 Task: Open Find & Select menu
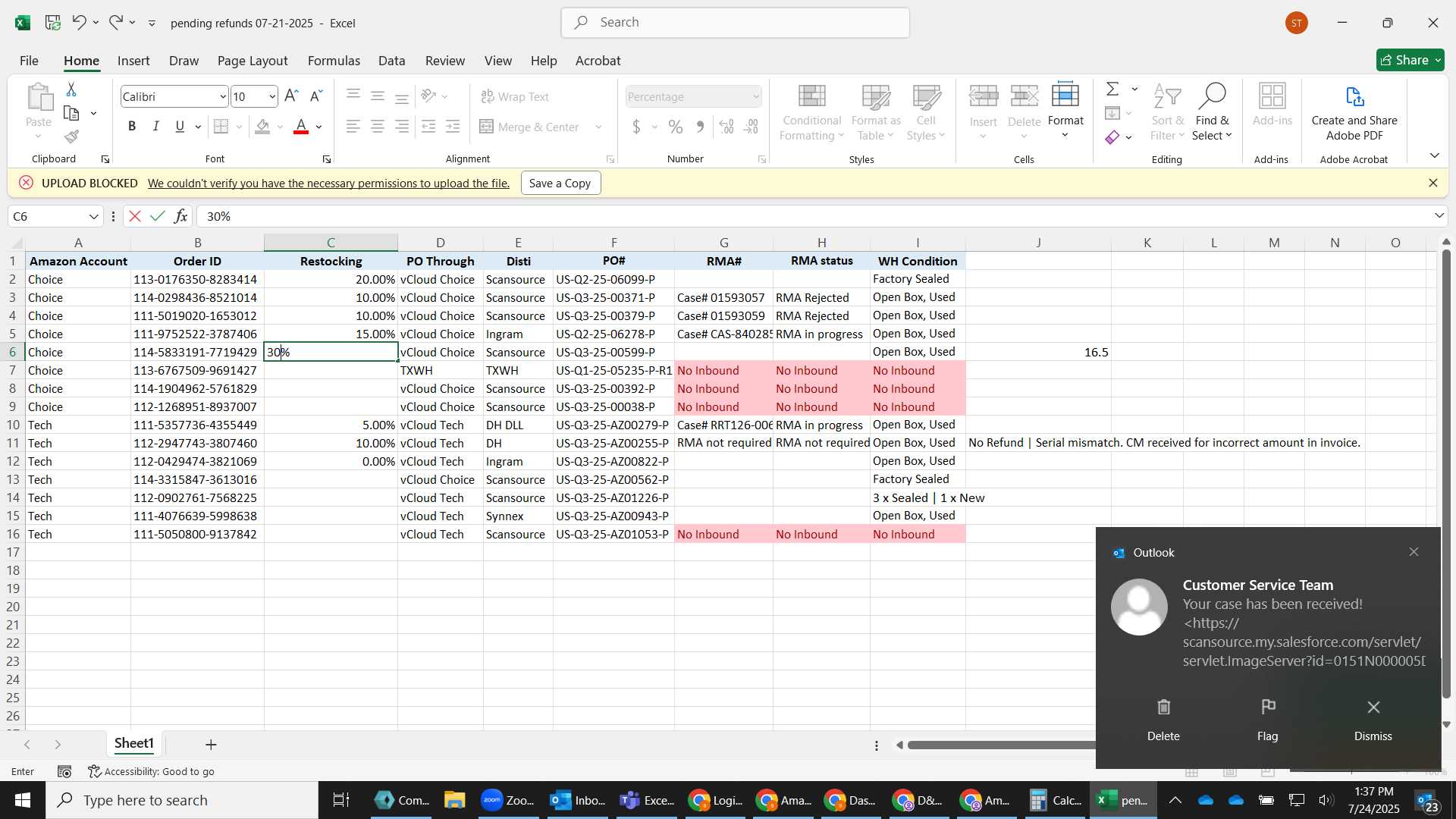coord(1212,112)
